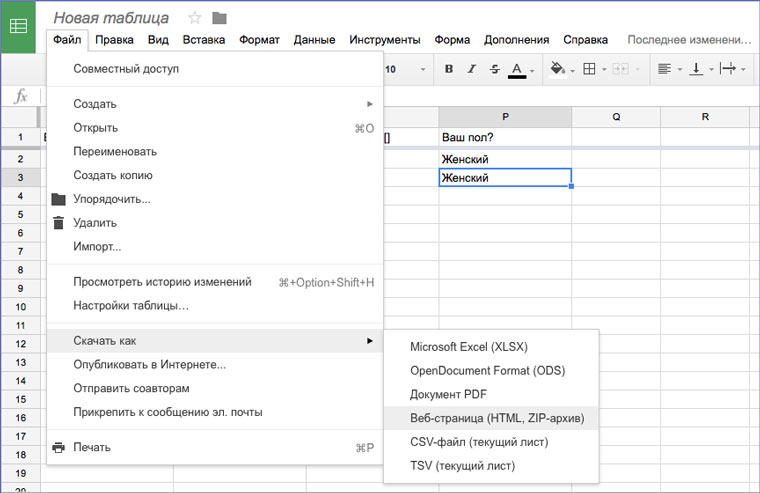Viewport: 760px width, 493px height.
Task: Open the text wrapping tool
Action: point(728,69)
